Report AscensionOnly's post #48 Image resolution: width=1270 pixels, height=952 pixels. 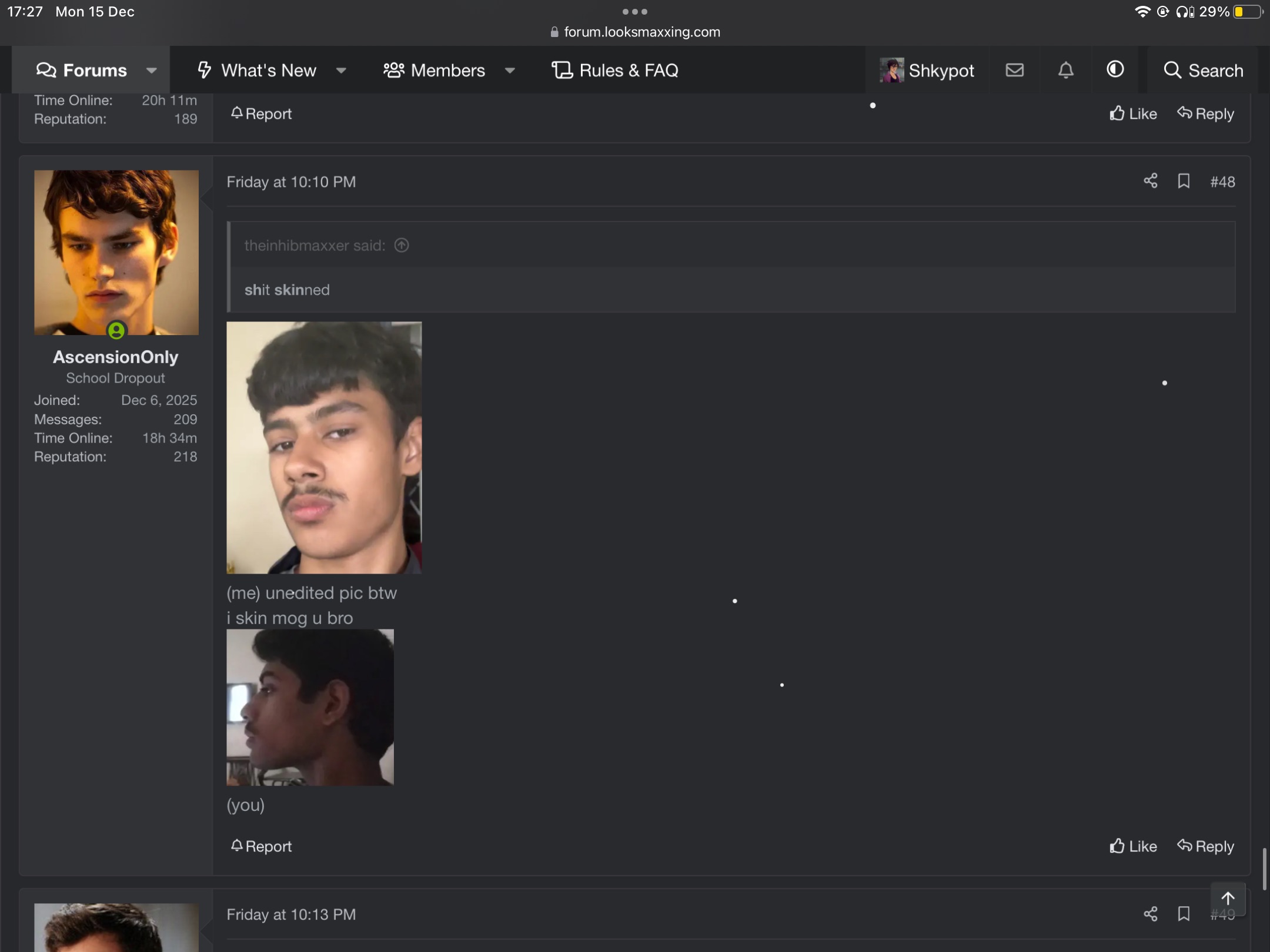pyautogui.click(x=261, y=846)
